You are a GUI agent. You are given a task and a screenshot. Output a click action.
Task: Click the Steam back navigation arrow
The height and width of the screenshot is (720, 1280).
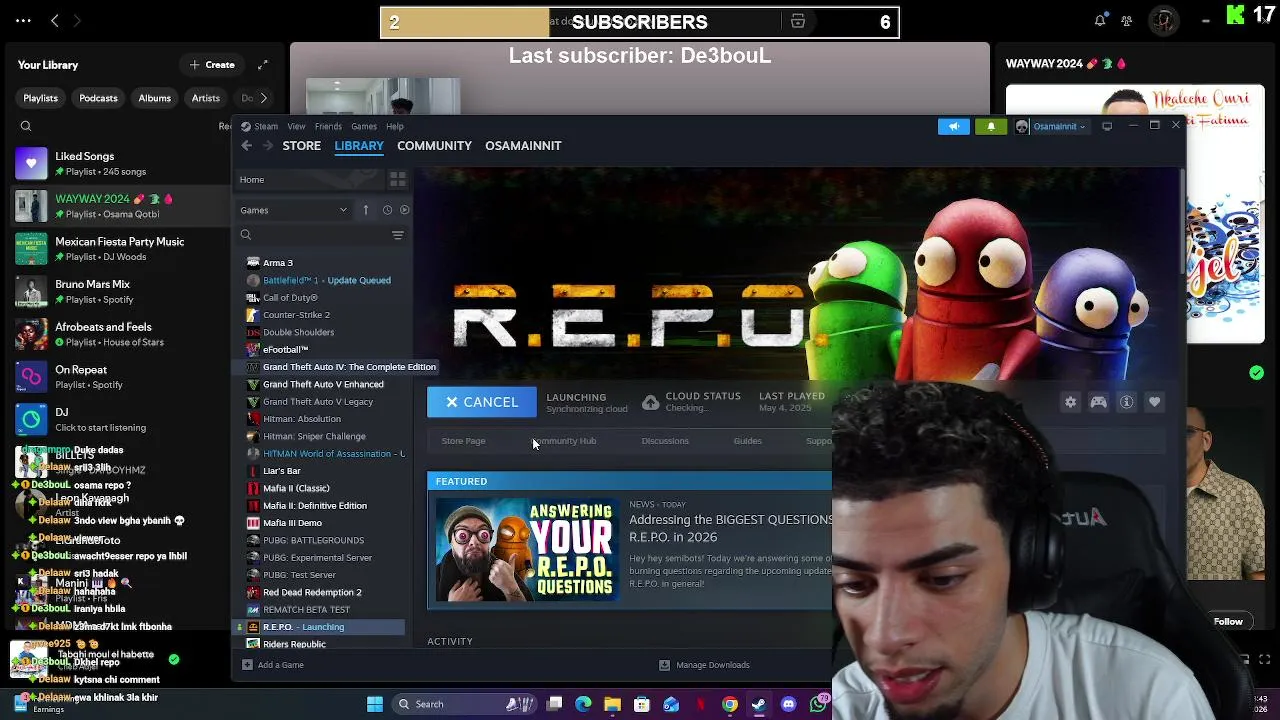pos(247,146)
